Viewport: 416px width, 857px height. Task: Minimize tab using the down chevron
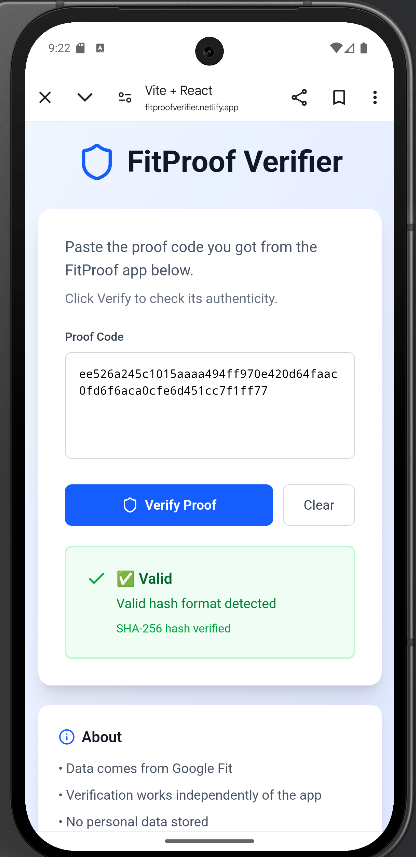click(x=85, y=98)
